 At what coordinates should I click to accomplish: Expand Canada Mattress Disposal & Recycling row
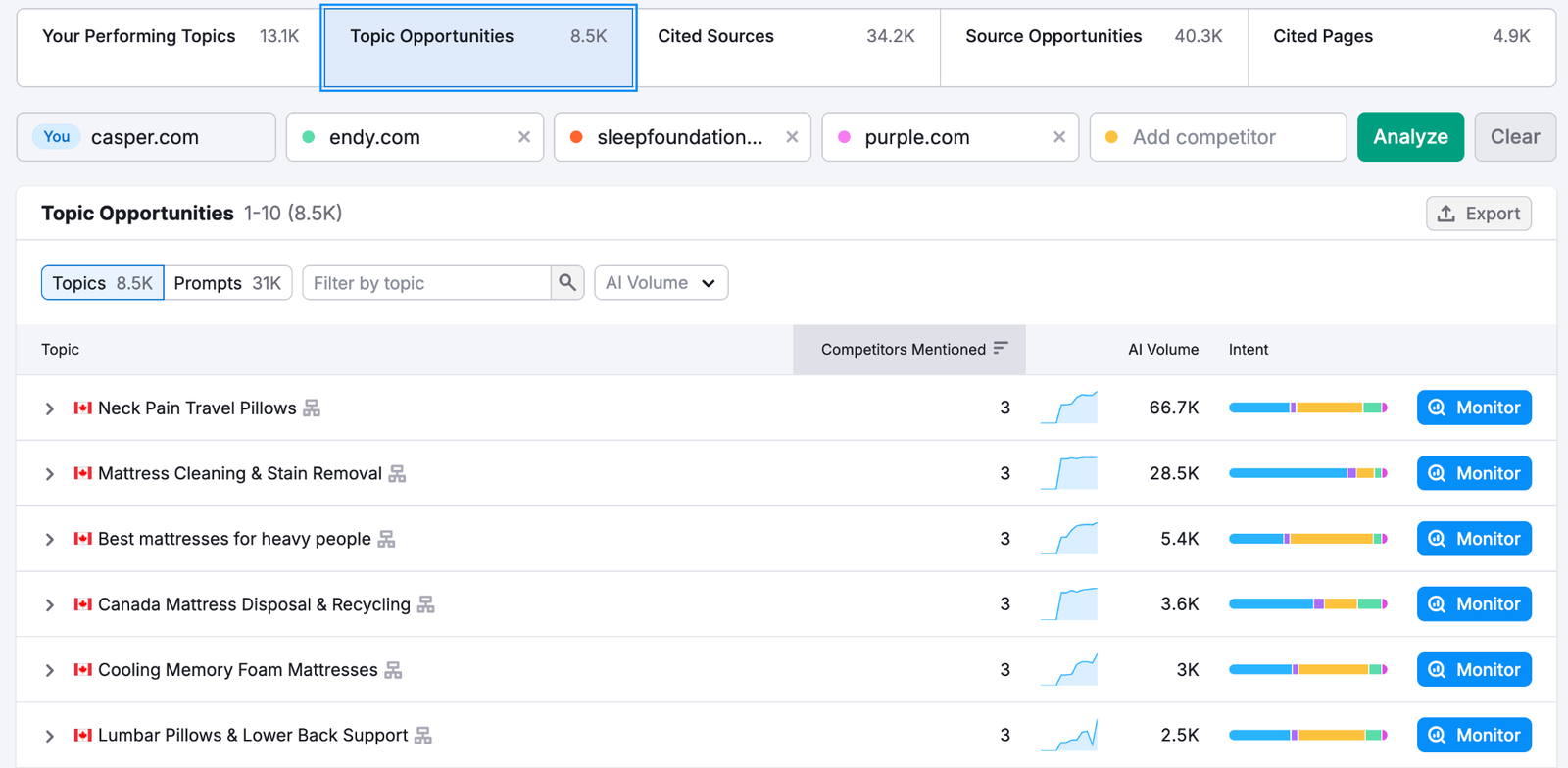(x=49, y=605)
